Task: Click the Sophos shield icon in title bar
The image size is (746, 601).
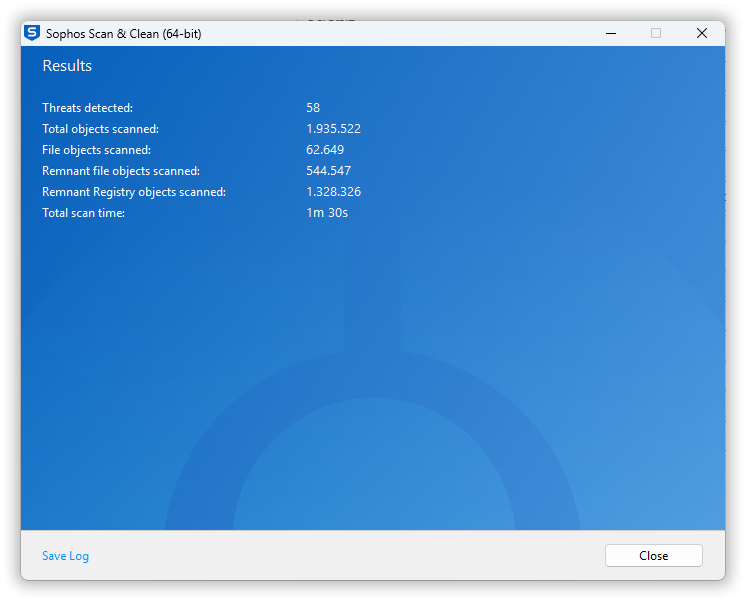Action: coord(32,33)
